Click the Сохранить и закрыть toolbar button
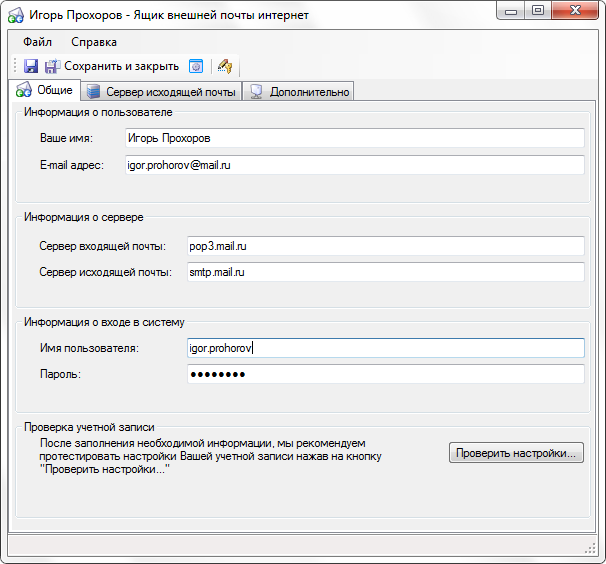The height and width of the screenshot is (564, 606). pyautogui.click(x=112, y=66)
